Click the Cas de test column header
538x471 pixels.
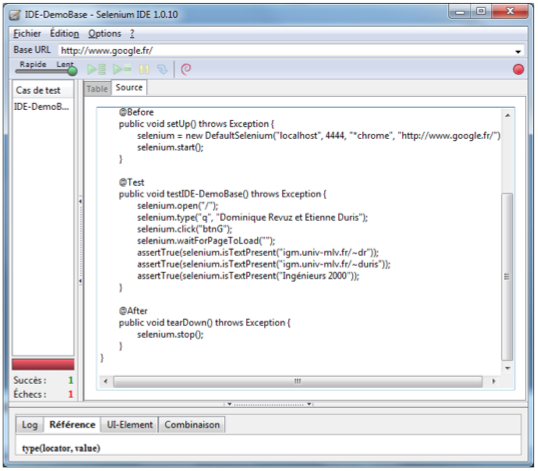pos(43,90)
